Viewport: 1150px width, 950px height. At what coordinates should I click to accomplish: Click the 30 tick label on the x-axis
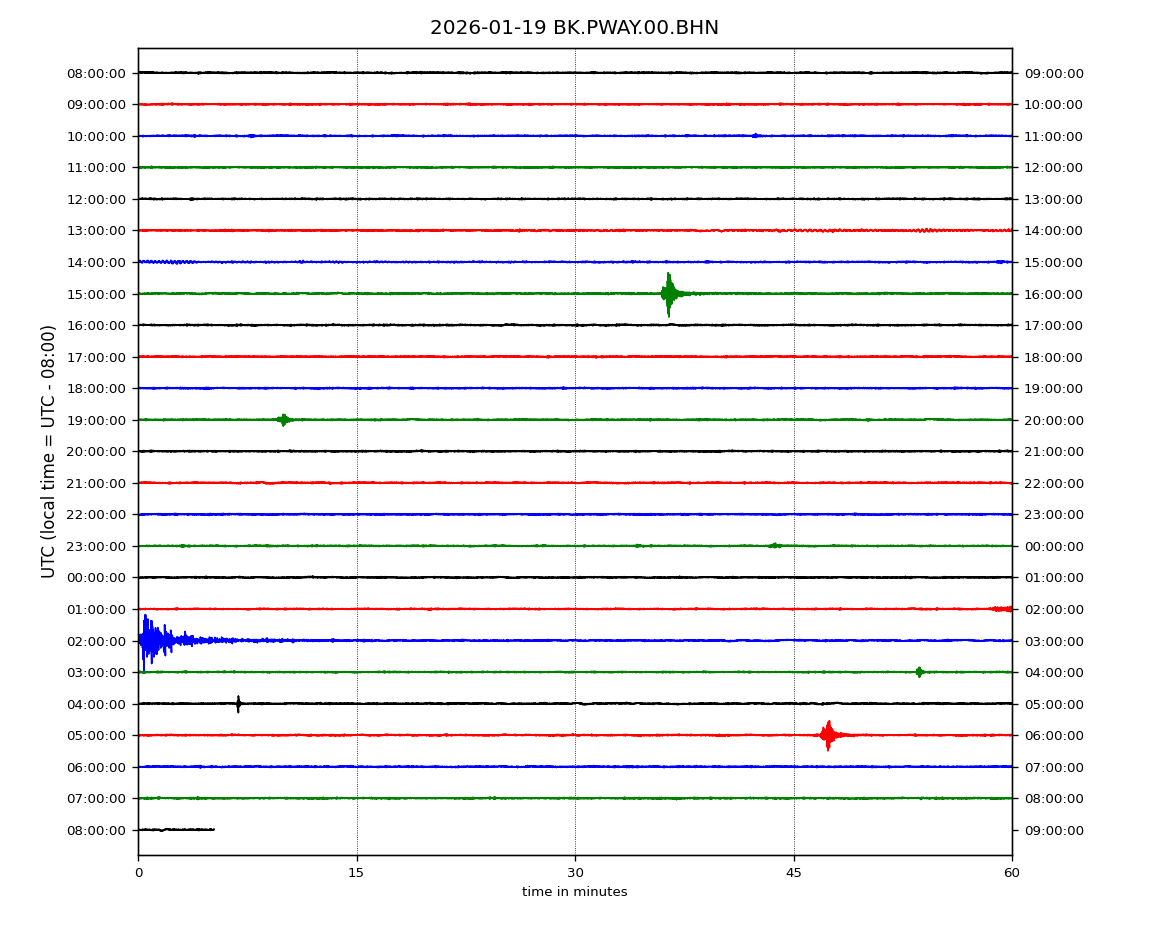coord(575,873)
